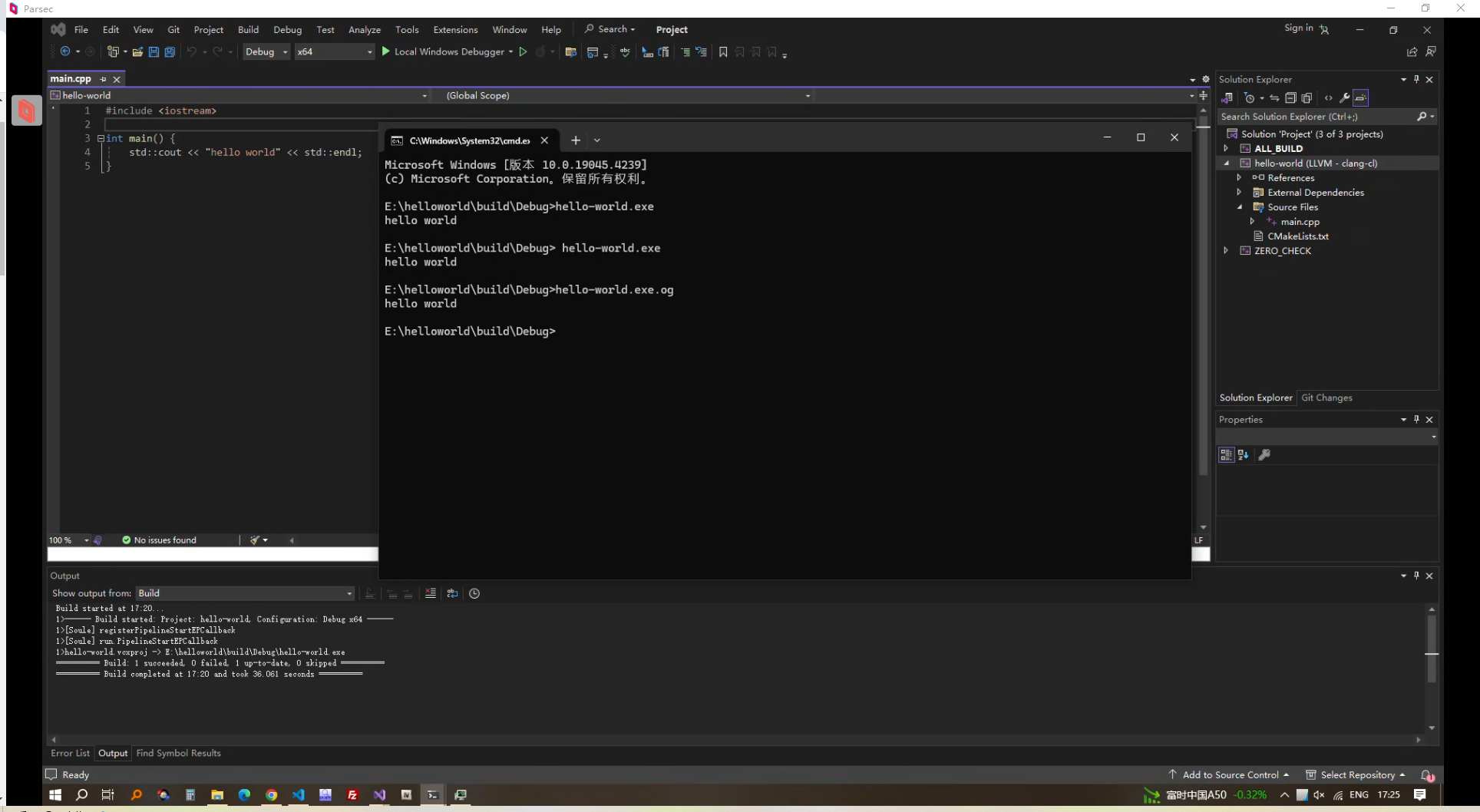The image size is (1480, 812).
Task: Click the Undo arrow icon
Action: coord(192,51)
